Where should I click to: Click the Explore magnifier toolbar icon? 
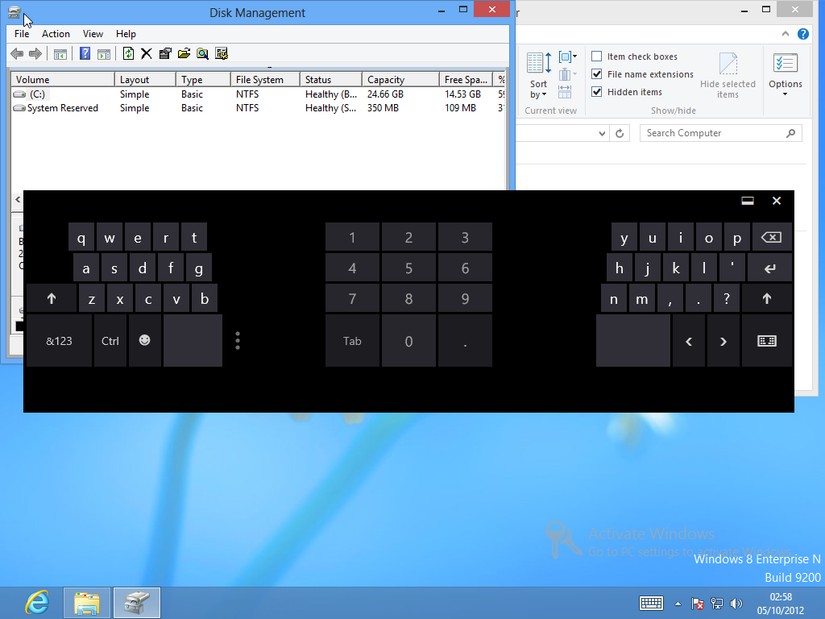click(x=203, y=54)
